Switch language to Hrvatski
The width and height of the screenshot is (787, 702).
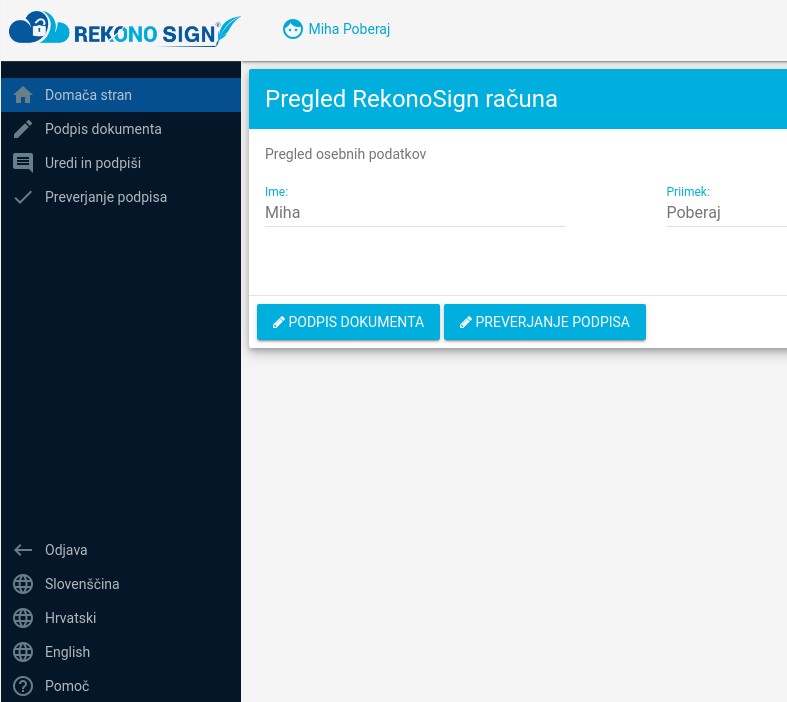(x=121, y=618)
